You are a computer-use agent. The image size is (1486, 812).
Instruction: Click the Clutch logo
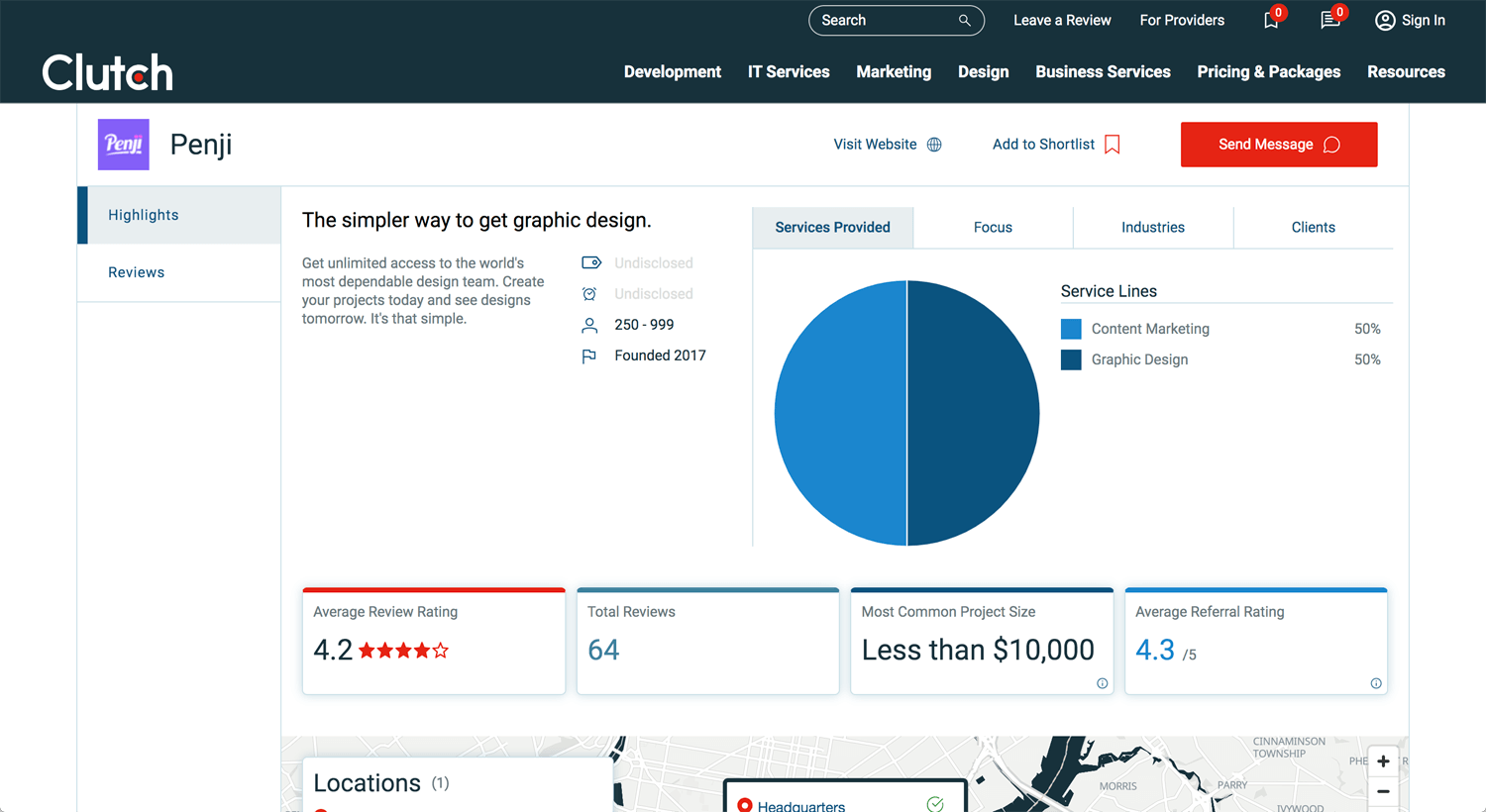click(107, 72)
